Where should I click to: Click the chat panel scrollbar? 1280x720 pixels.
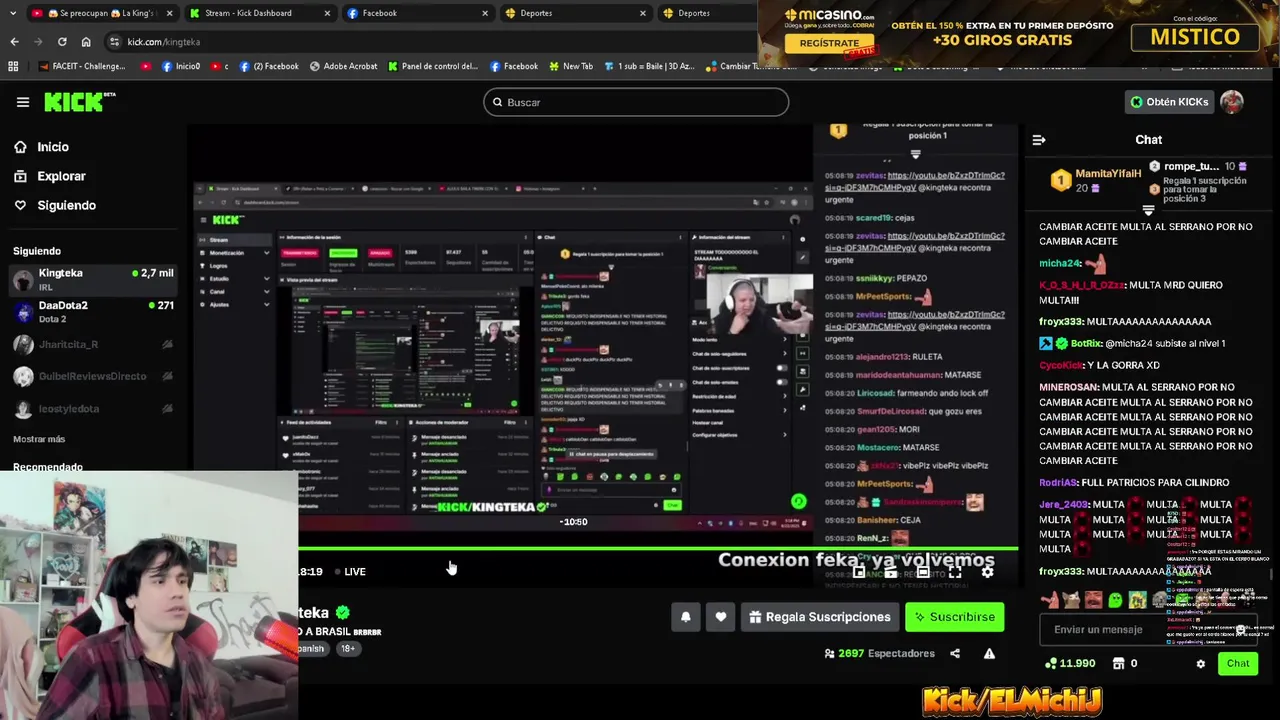(1272, 574)
